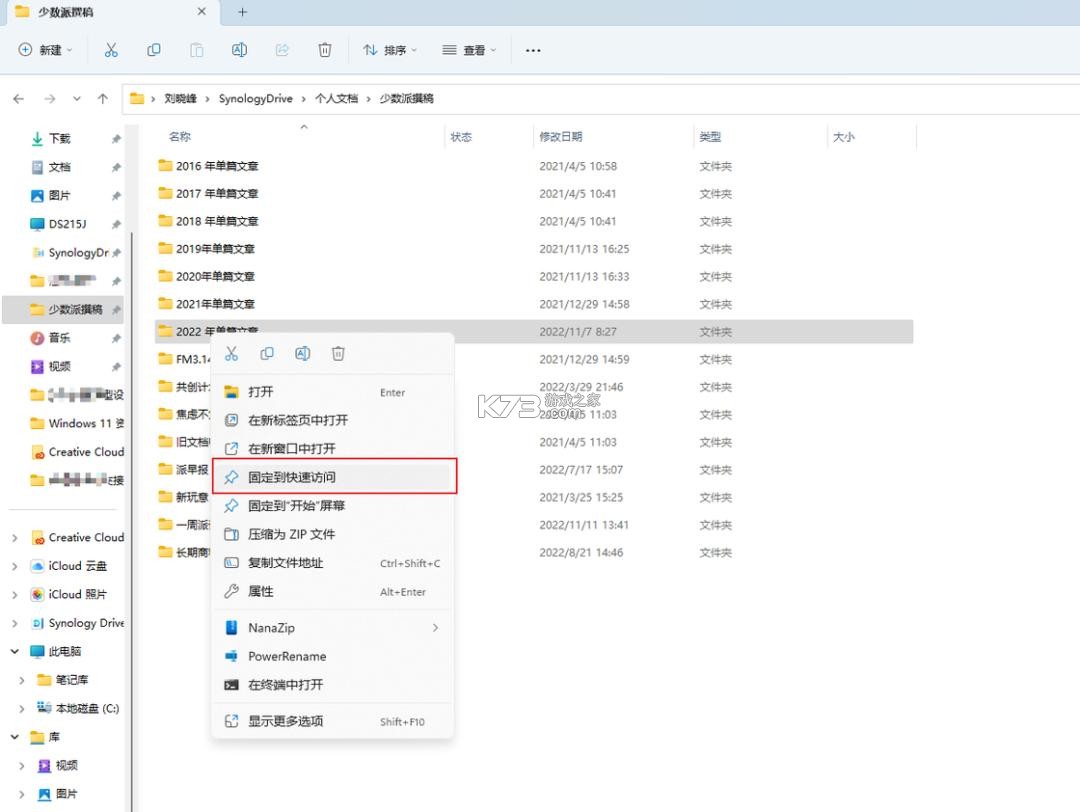The image size is (1080, 812).
Task: Expand the 笔记库 tree node
Action: click(x=22, y=680)
